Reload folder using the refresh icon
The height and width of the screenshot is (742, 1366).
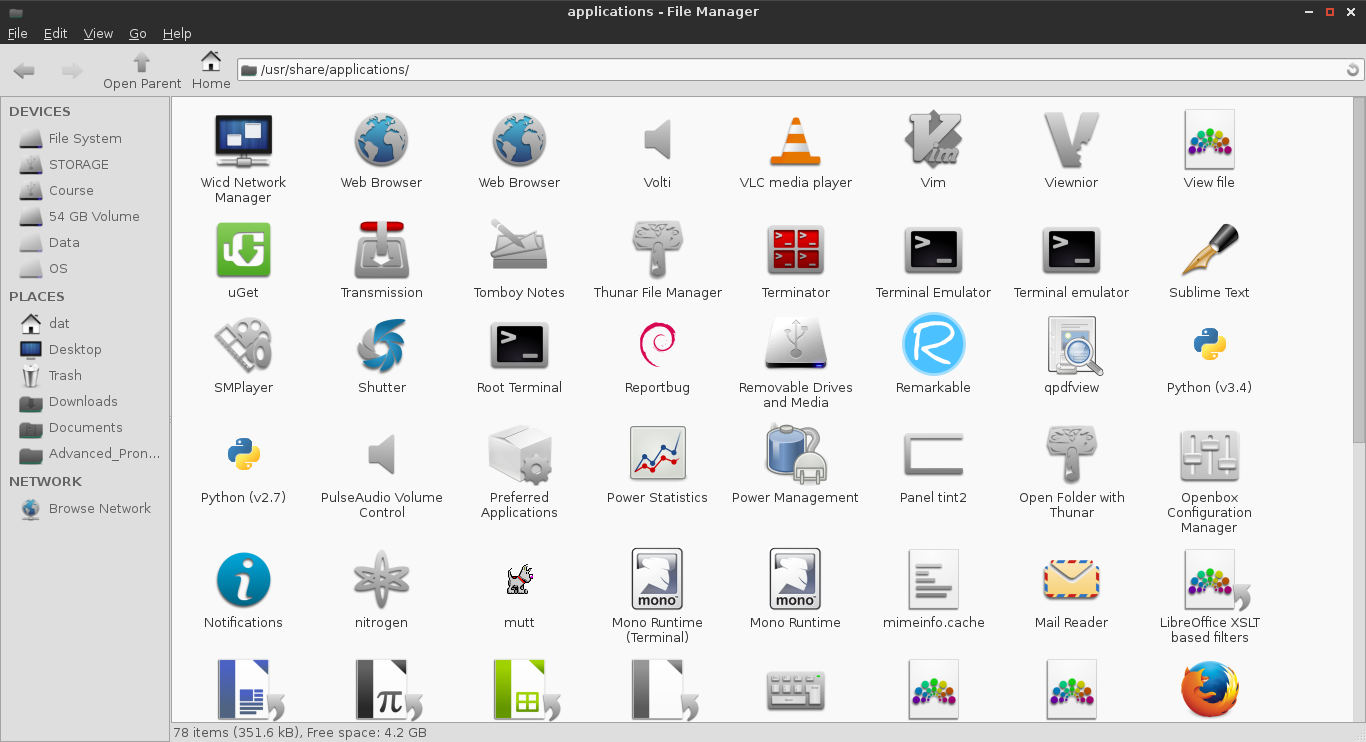[1353, 70]
